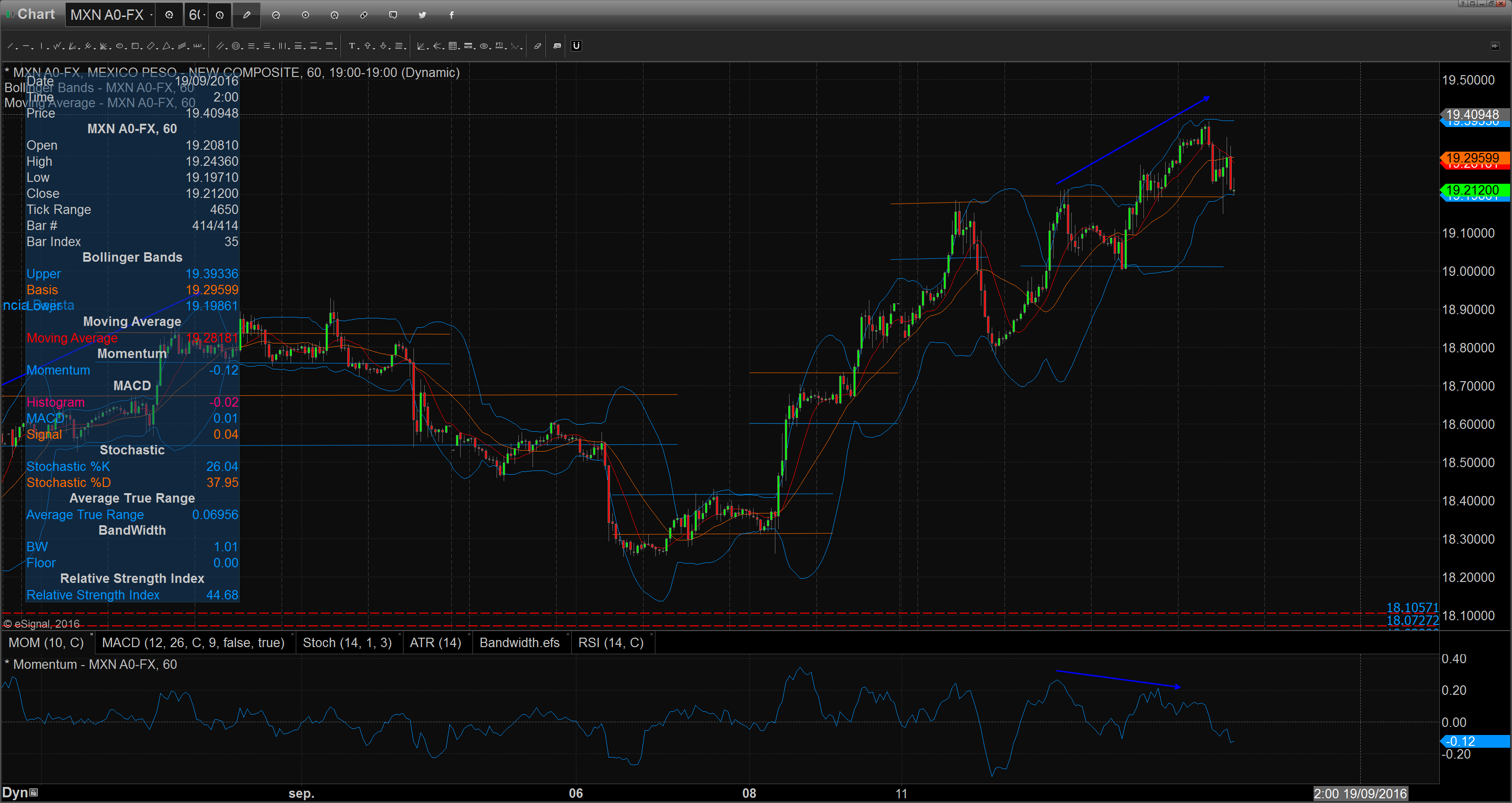Expand the diamond shape tool dropdown arrow
1512x803 pixels.
[x=157, y=49]
